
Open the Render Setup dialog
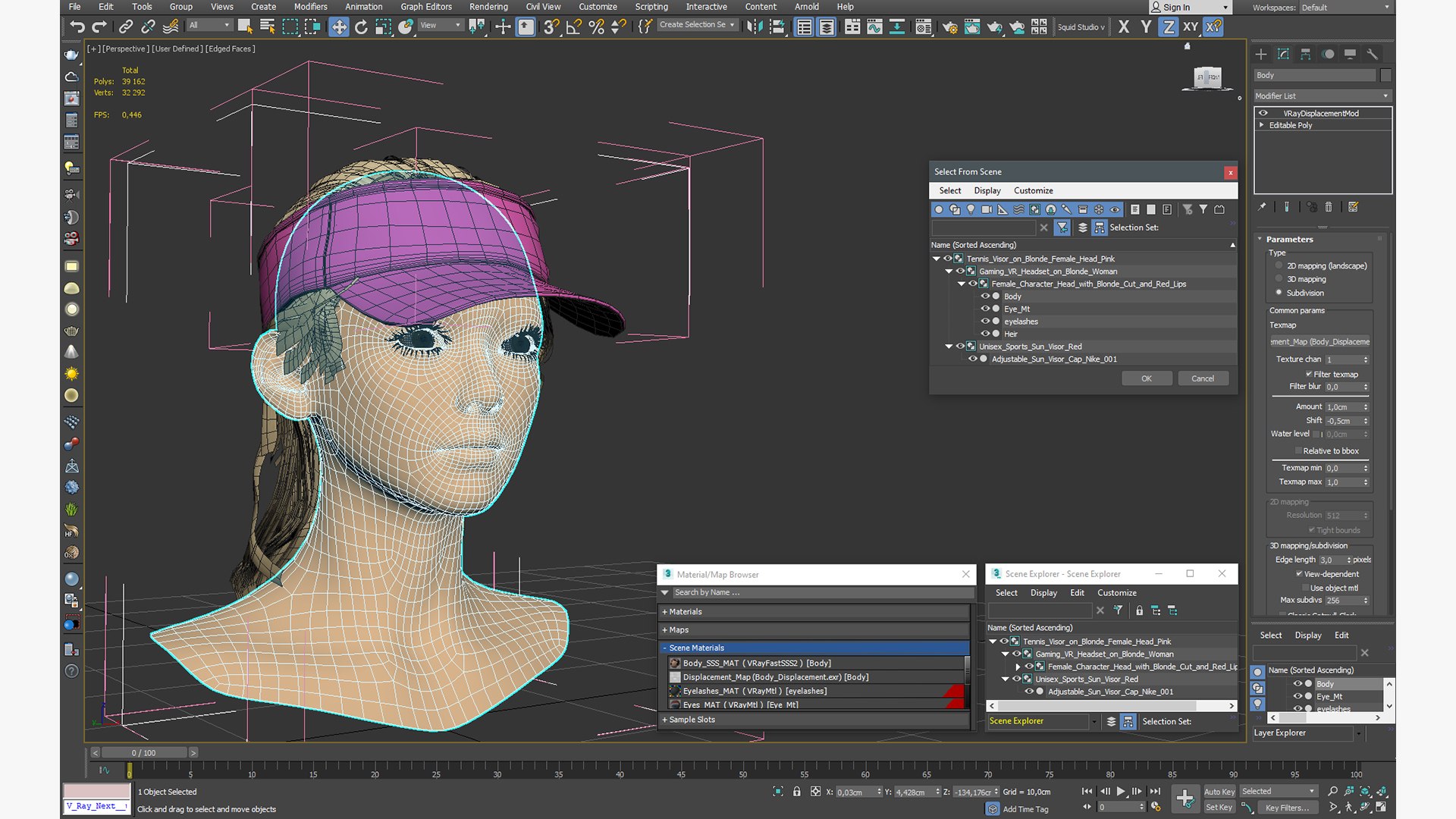(949, 27)
